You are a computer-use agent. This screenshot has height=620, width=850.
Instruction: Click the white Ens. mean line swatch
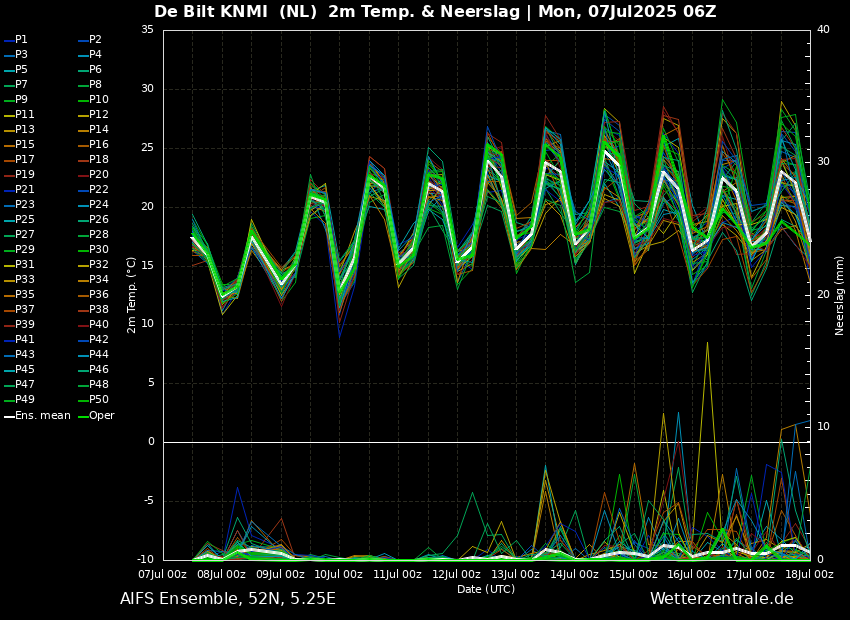click(x=9, y=416)
